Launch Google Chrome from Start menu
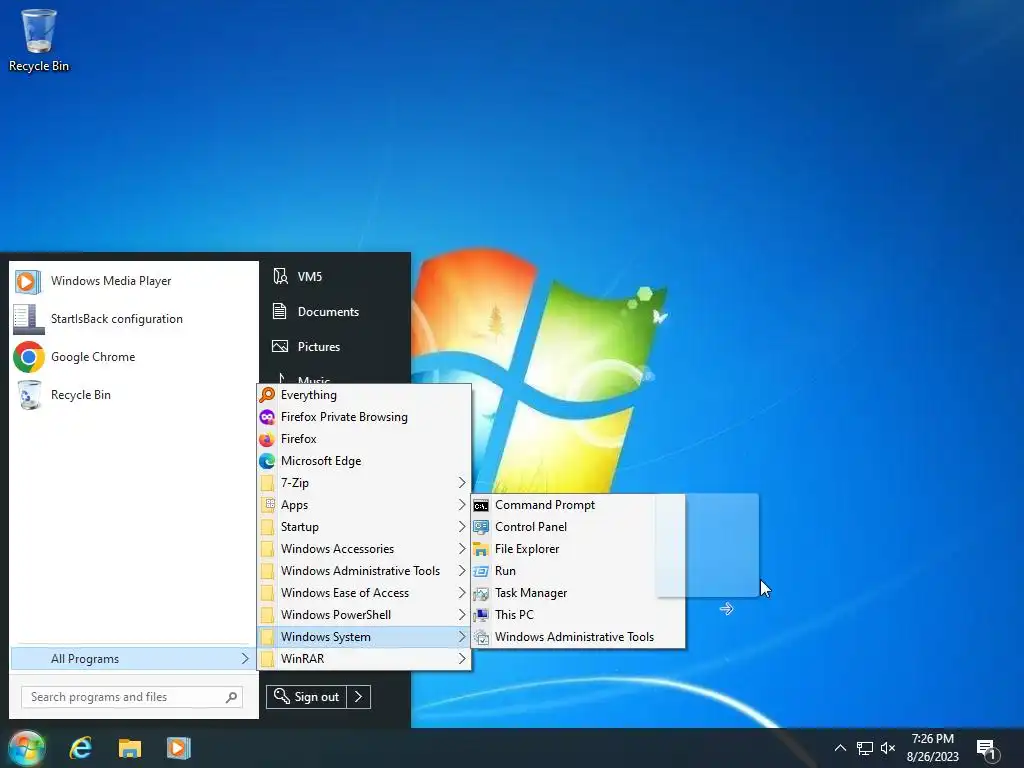This screenshot has width=1024, height=768. (x=134, y=357)
